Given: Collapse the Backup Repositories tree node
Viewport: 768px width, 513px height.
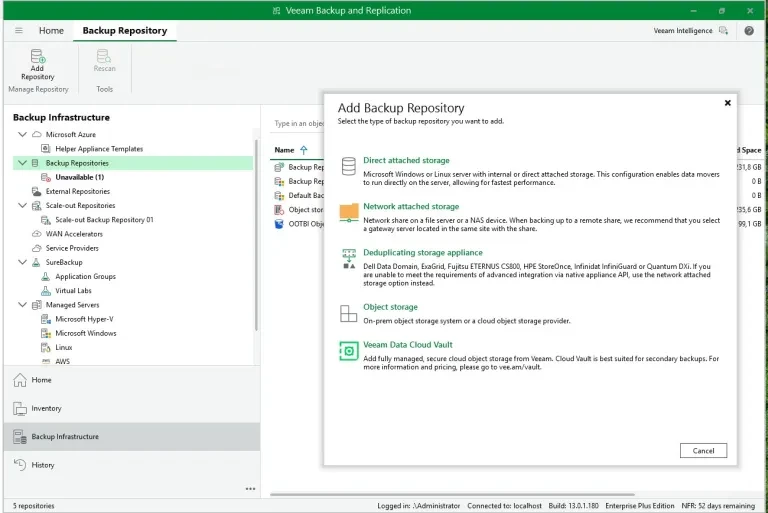Looking at the screenshot, I should (22, 163).
